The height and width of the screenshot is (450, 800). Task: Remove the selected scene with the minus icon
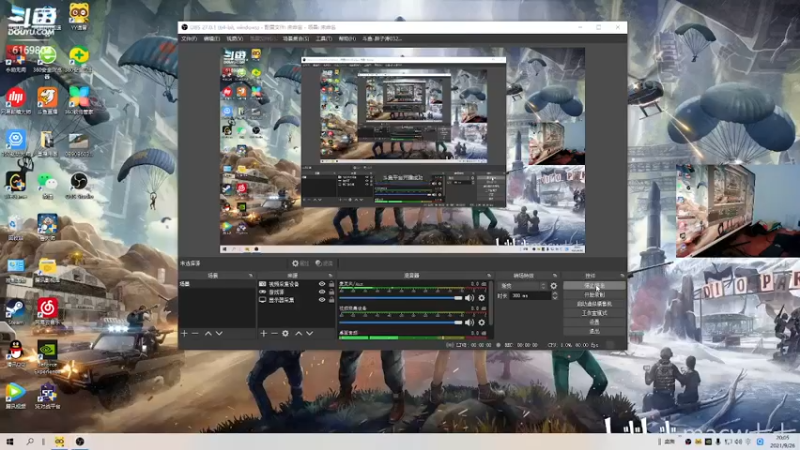pos(195,333)
